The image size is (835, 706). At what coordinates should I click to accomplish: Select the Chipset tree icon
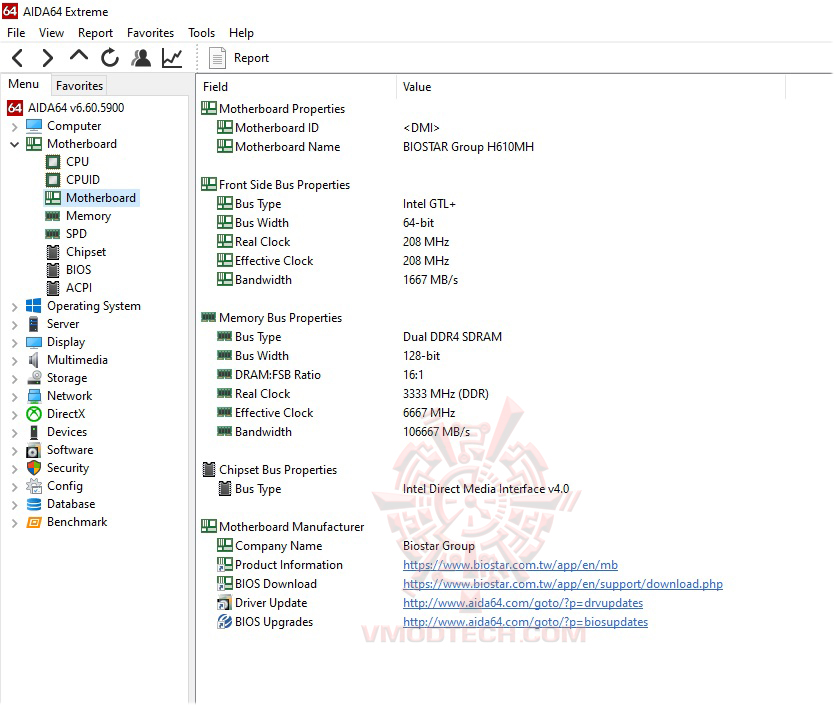(x=53, y=252)
